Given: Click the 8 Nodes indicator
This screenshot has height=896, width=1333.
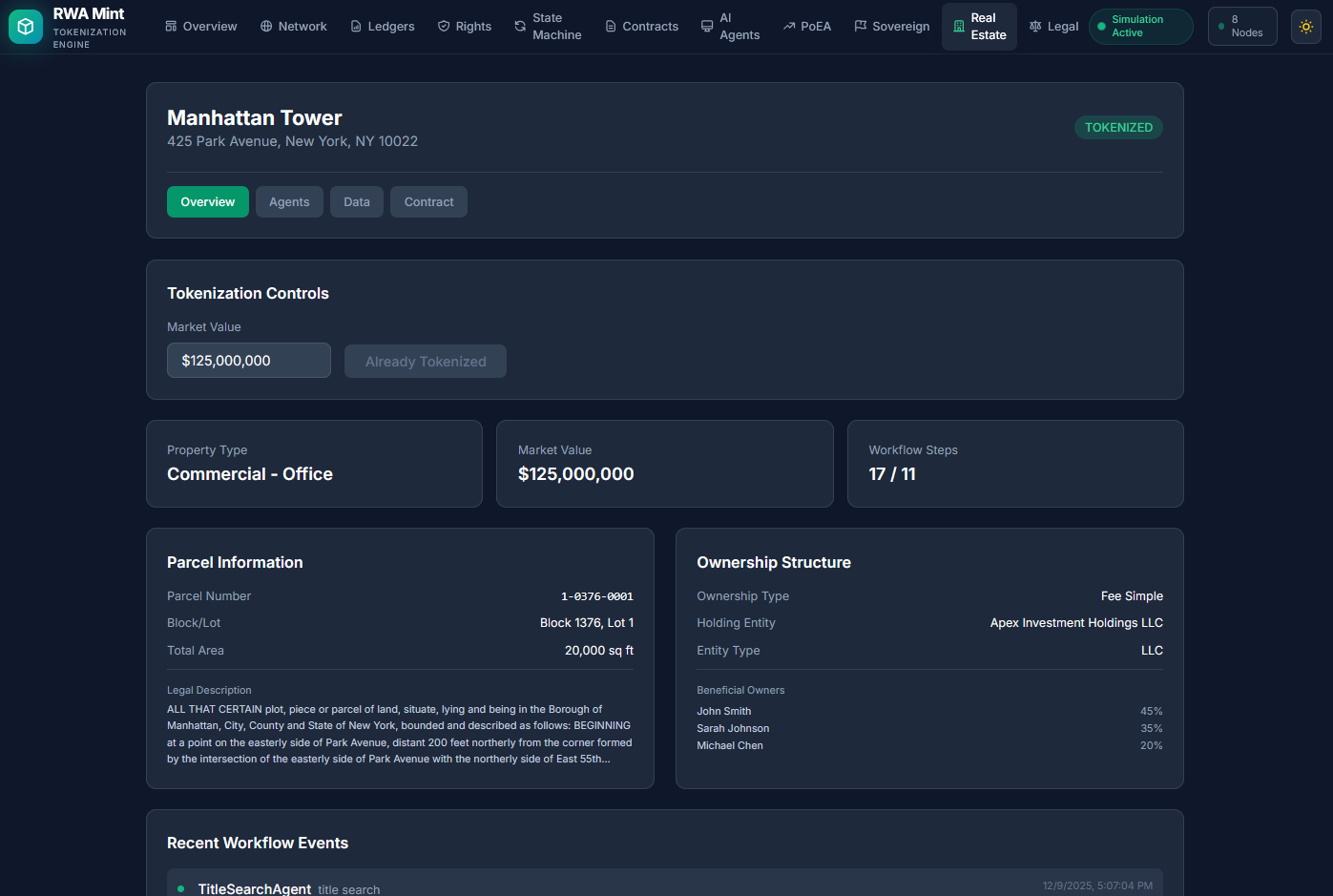Looking at the screenshot, I should coord(1241,27).
